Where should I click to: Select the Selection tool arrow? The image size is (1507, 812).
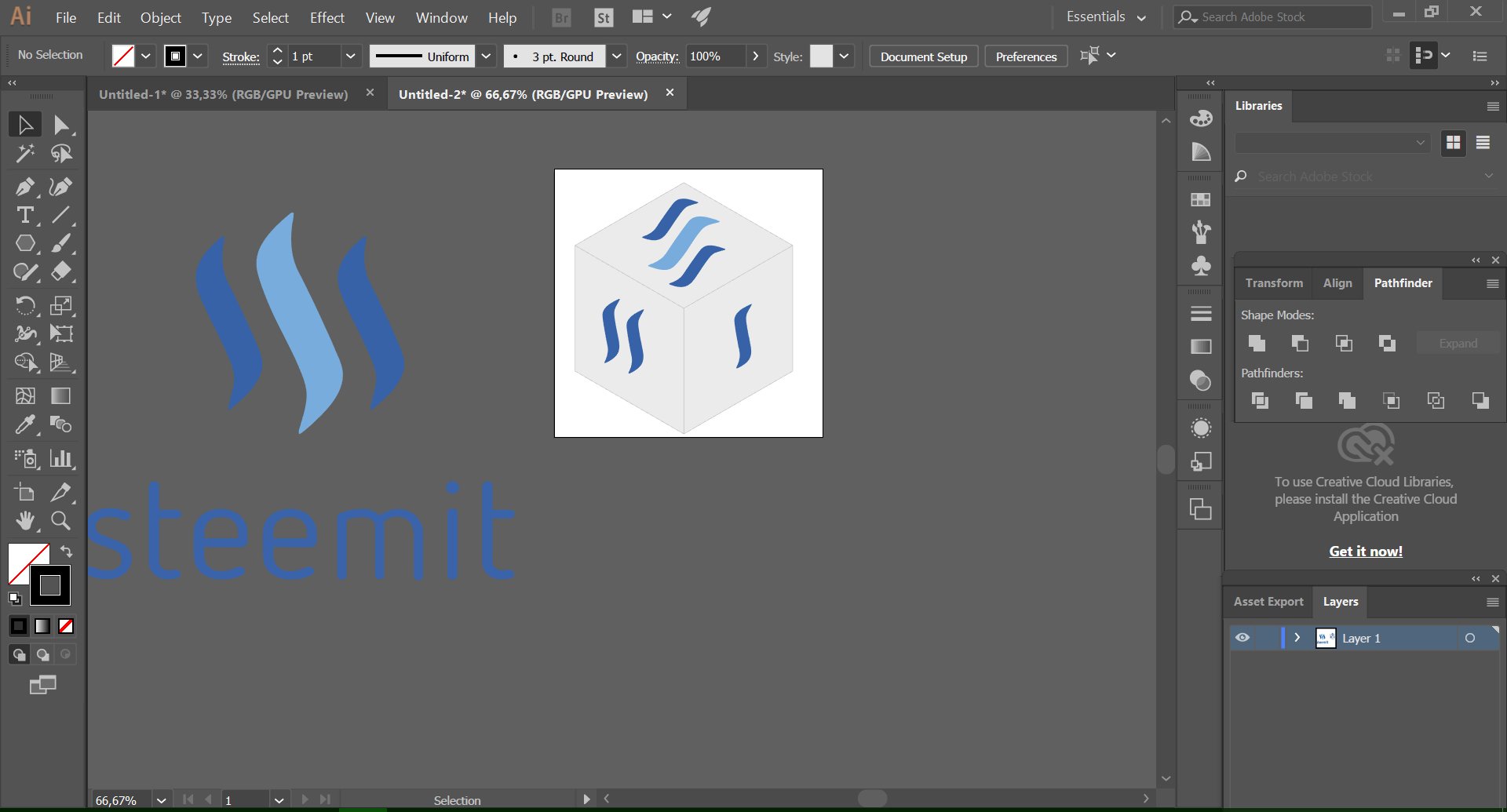click(25, 125)
